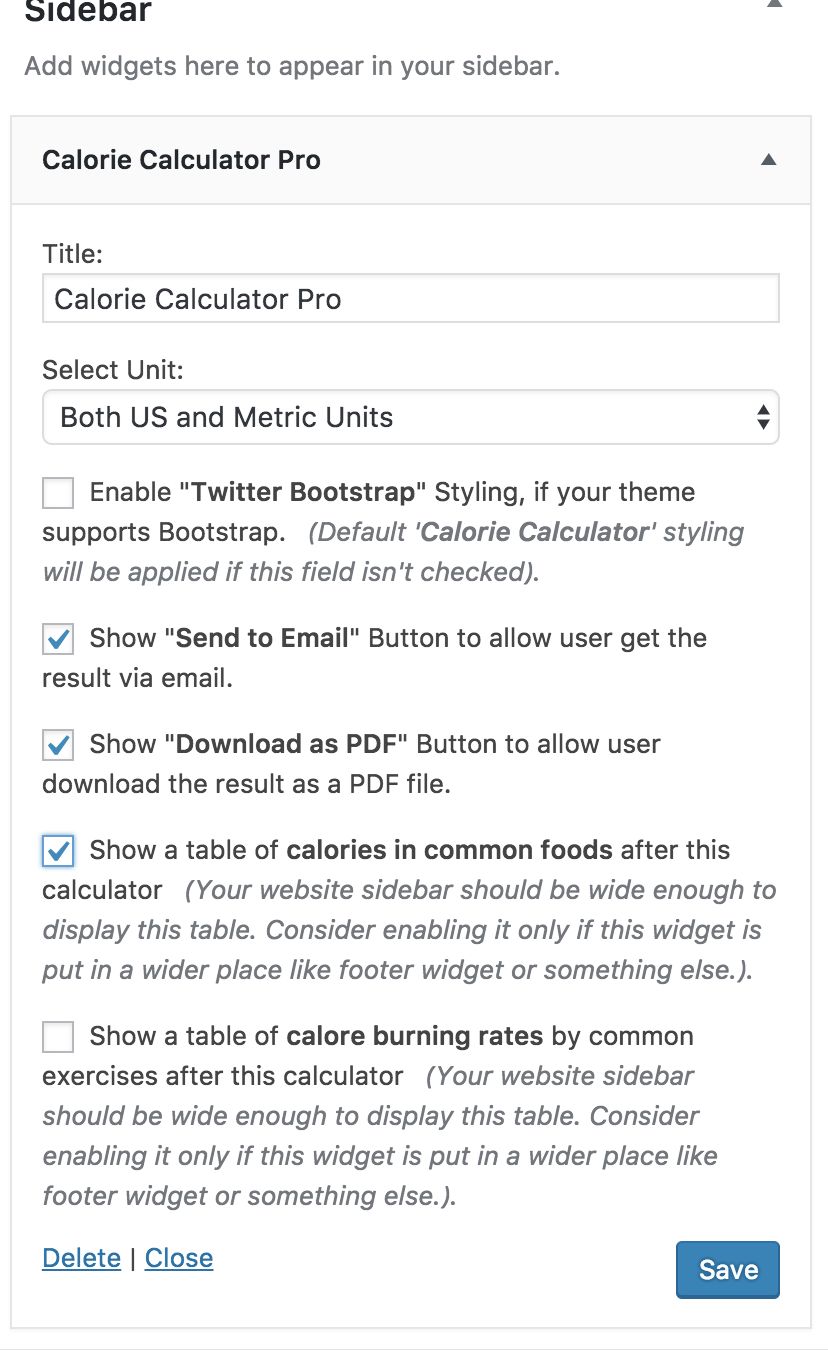Click the bold "Download as PDF" label text
Screen dimensions: 828x1350
(287, 744)
